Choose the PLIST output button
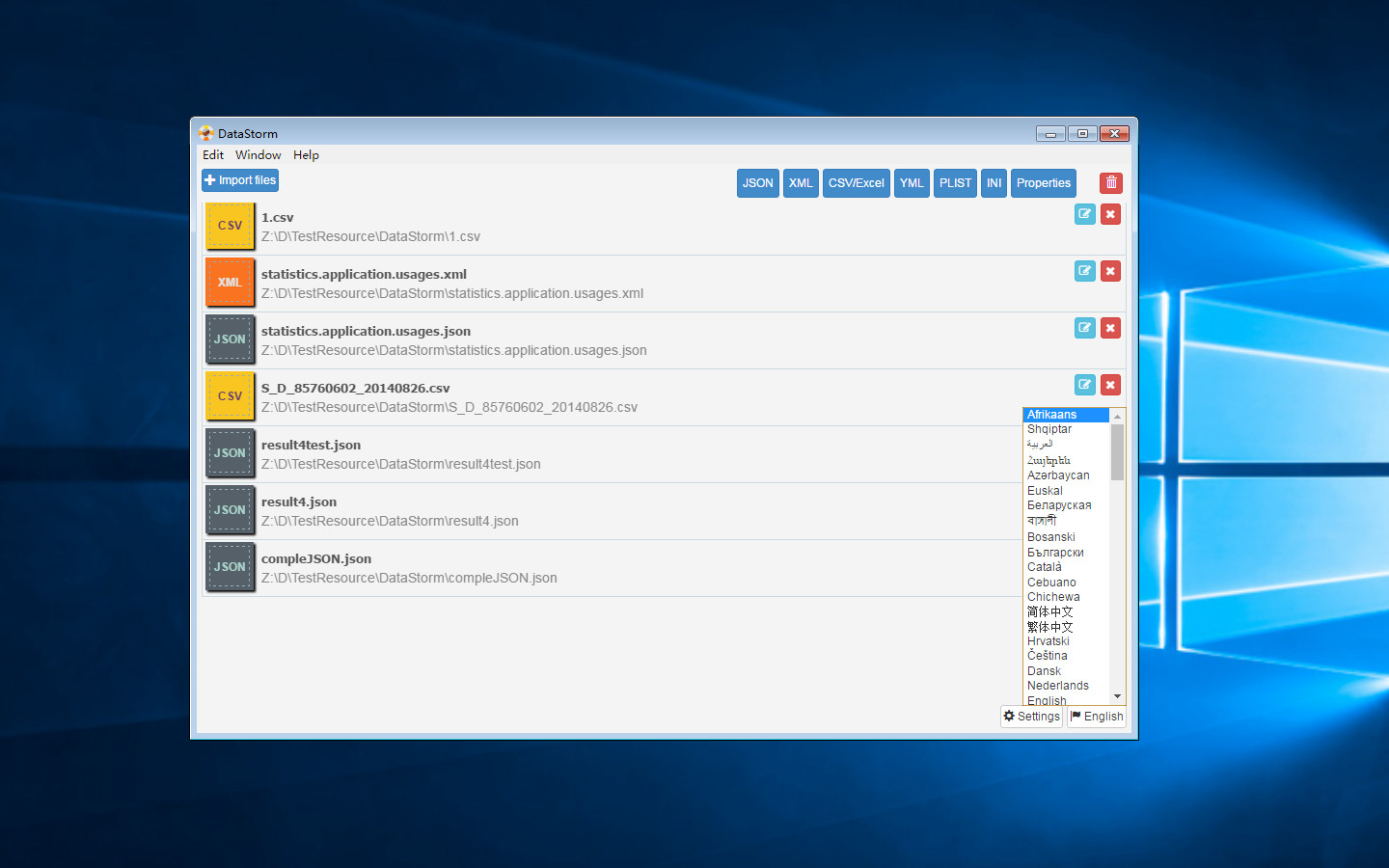Screen dimensions: 1389x868 click(956, 183)
